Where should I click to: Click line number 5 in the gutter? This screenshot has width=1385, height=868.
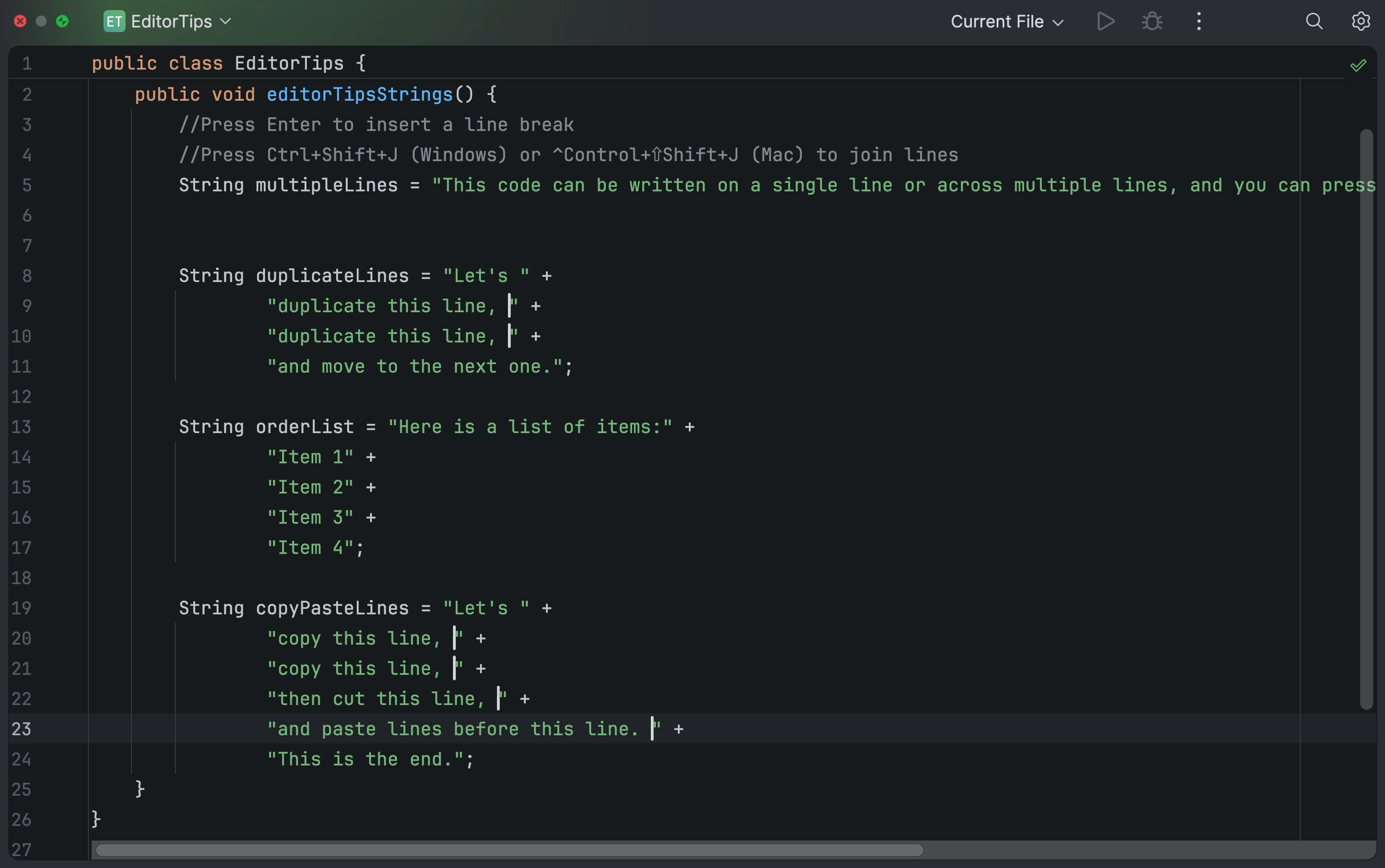27,185
